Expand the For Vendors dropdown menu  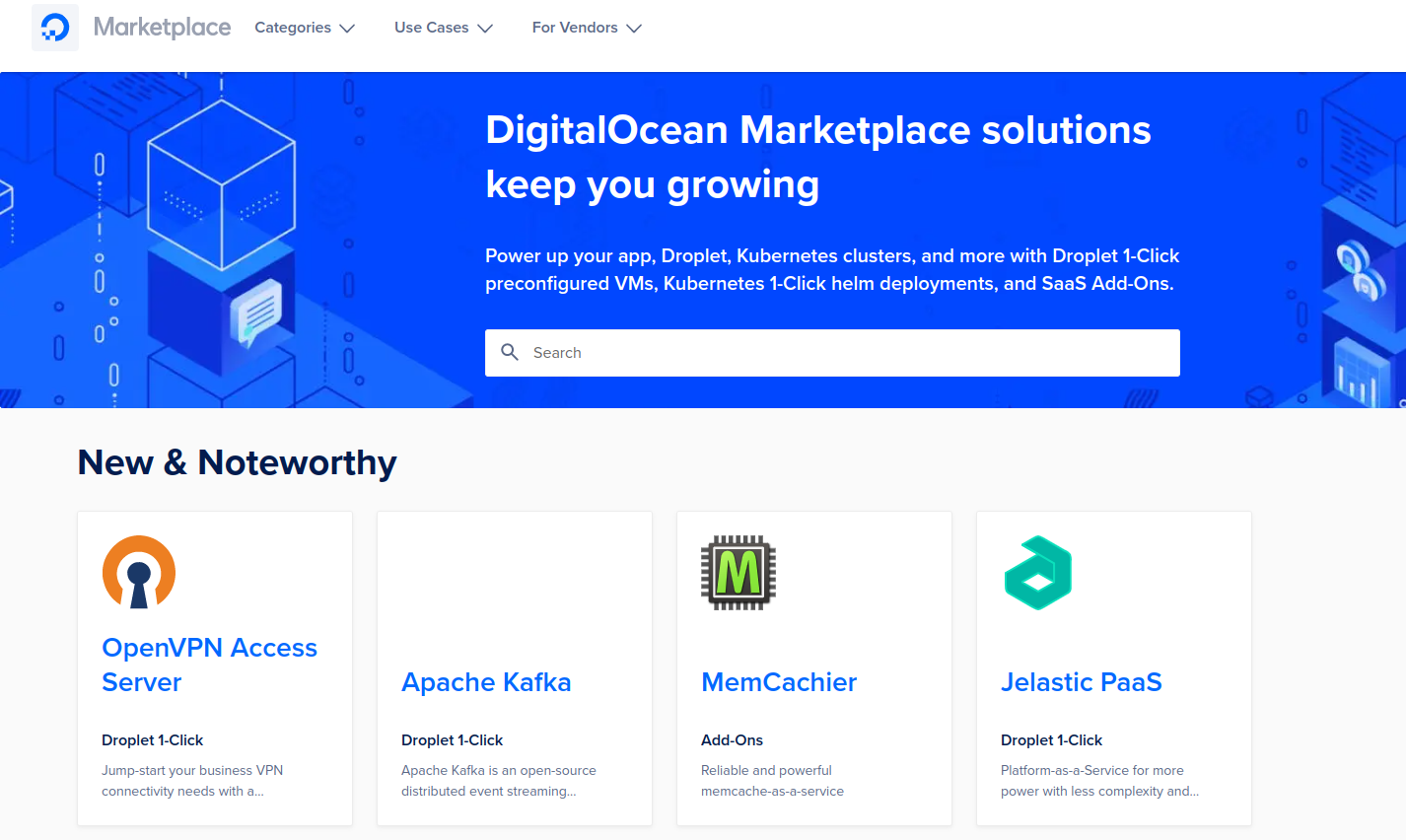point(587,28)
